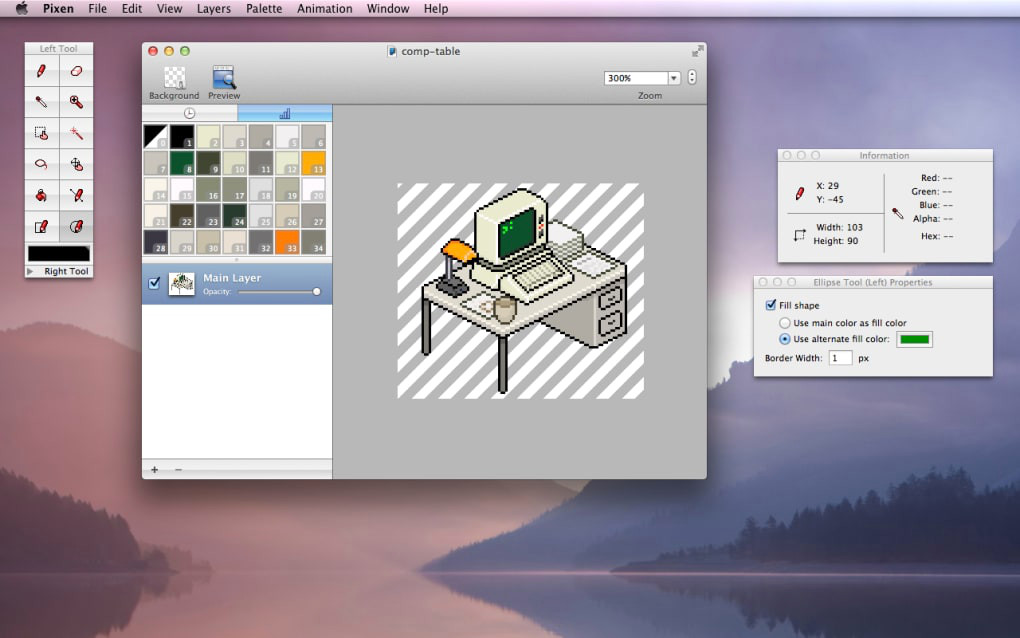The height and width of the screenshot is (638, 1020).
Task: Click the zoom stepper control
Action: 691,78
